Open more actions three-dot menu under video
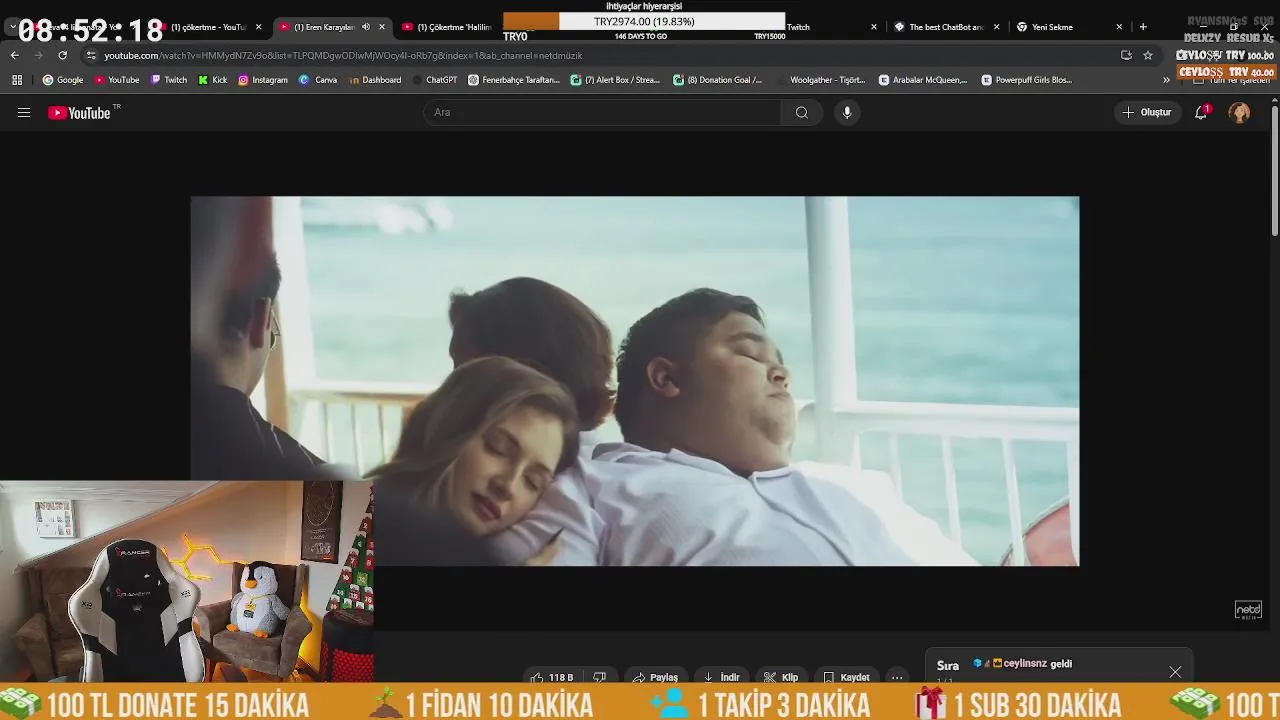This screenshot has width=1280, height=720. click(x=897, y=677)
